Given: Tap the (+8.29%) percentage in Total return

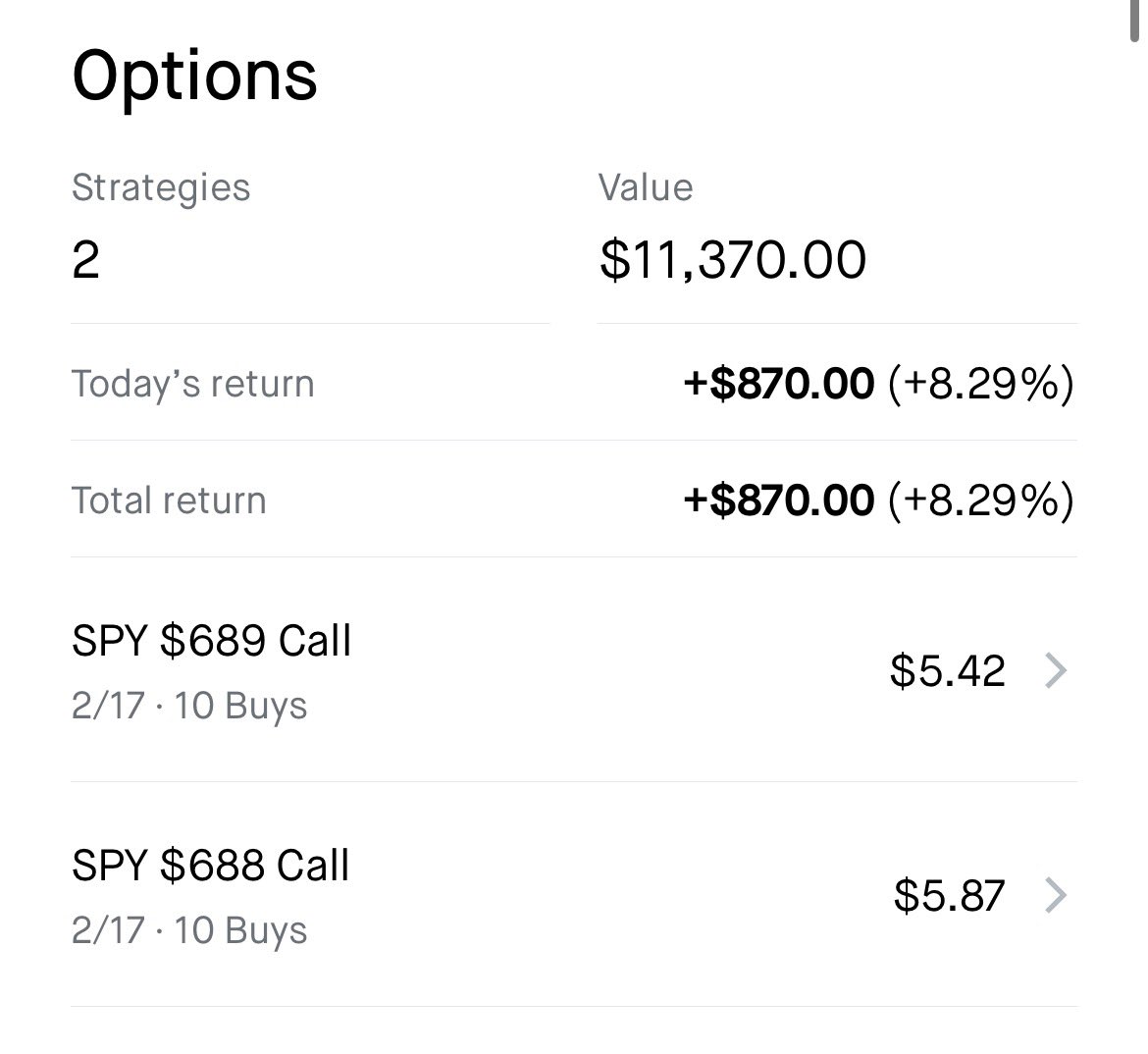Looking at the screenshot, I should [x=981, y=501].
